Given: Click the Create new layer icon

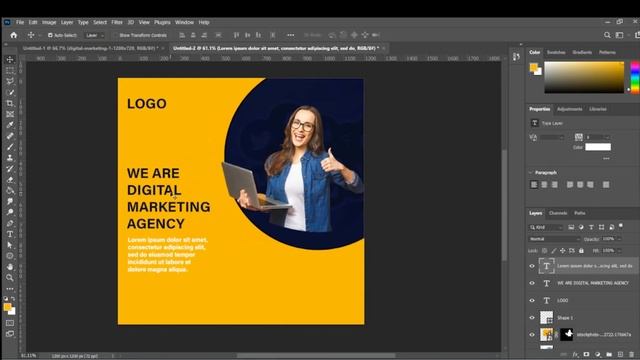Looking at the screenshot, I should pos(620,355).
